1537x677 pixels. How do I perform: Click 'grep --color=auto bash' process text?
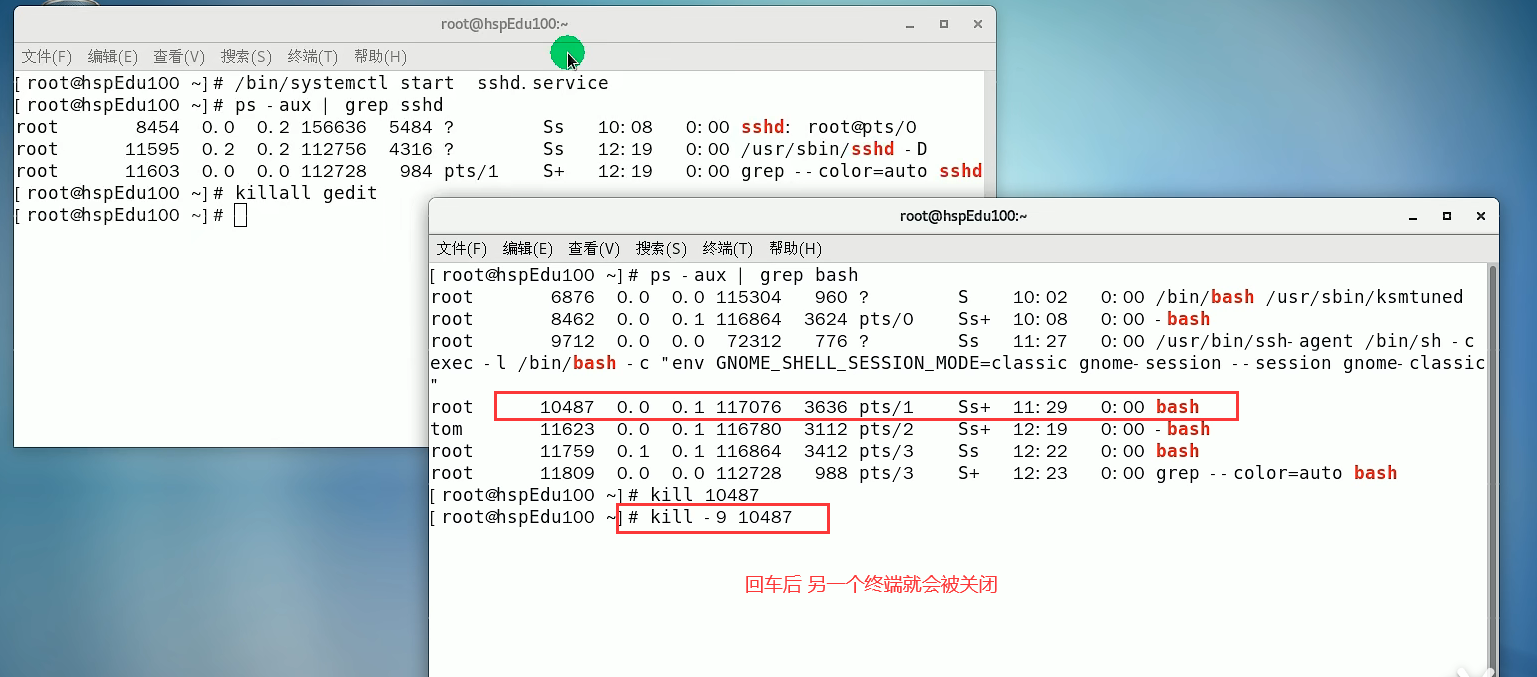(x=1276, y=473)
